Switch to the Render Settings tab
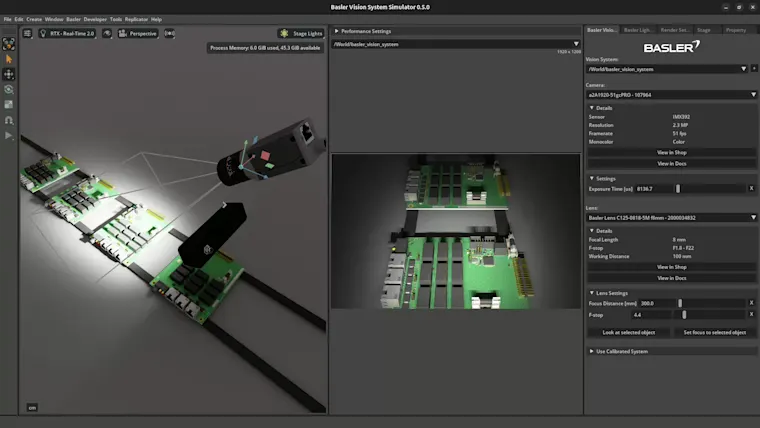This screenshot has width=760, height=428. [674, 30]
